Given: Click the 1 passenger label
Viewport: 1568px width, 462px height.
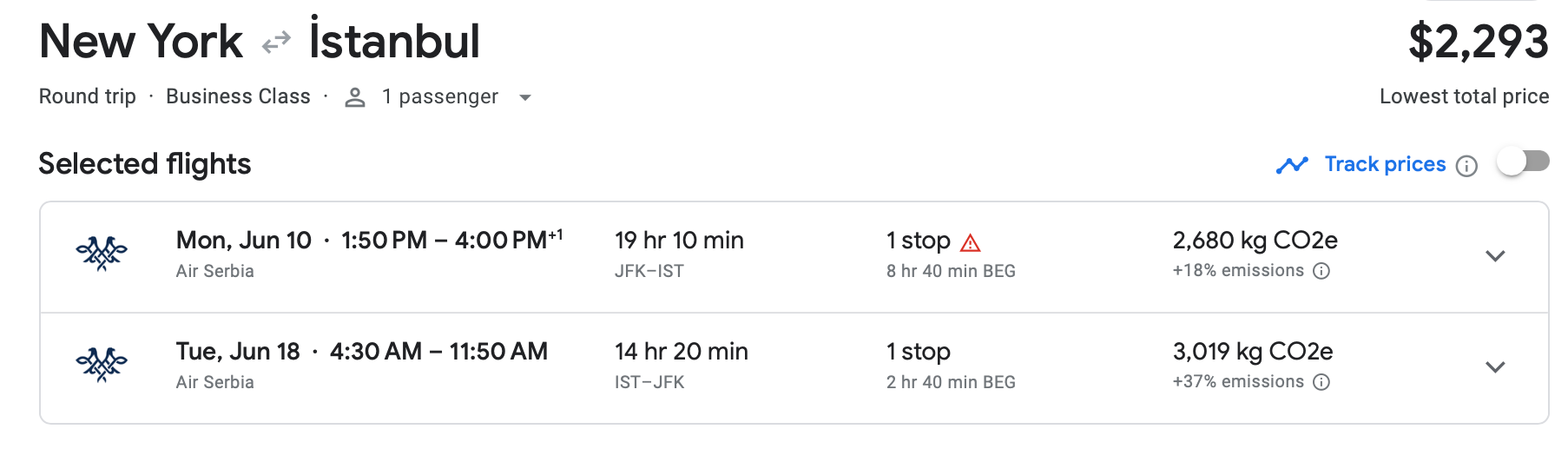Looking at the screenshot, I should point(439,96).
